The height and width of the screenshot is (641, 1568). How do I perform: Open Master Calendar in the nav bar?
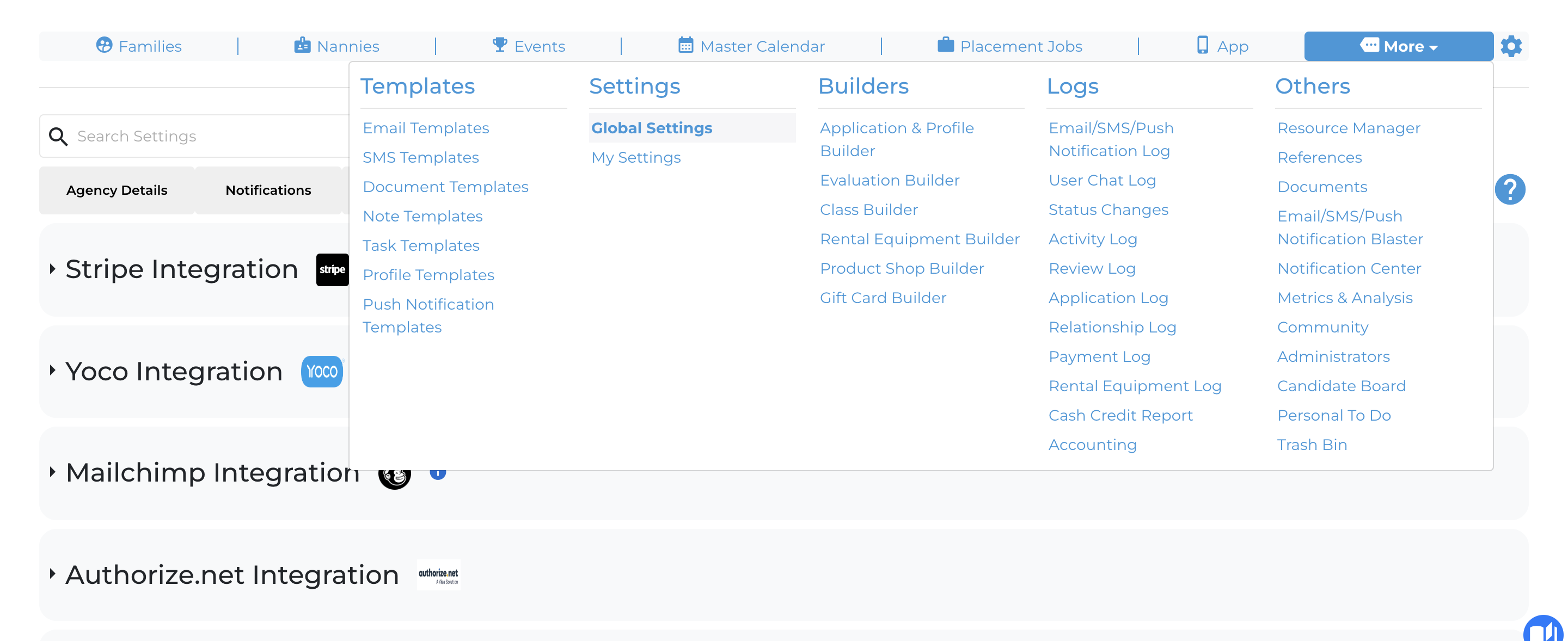coord(751,46)
